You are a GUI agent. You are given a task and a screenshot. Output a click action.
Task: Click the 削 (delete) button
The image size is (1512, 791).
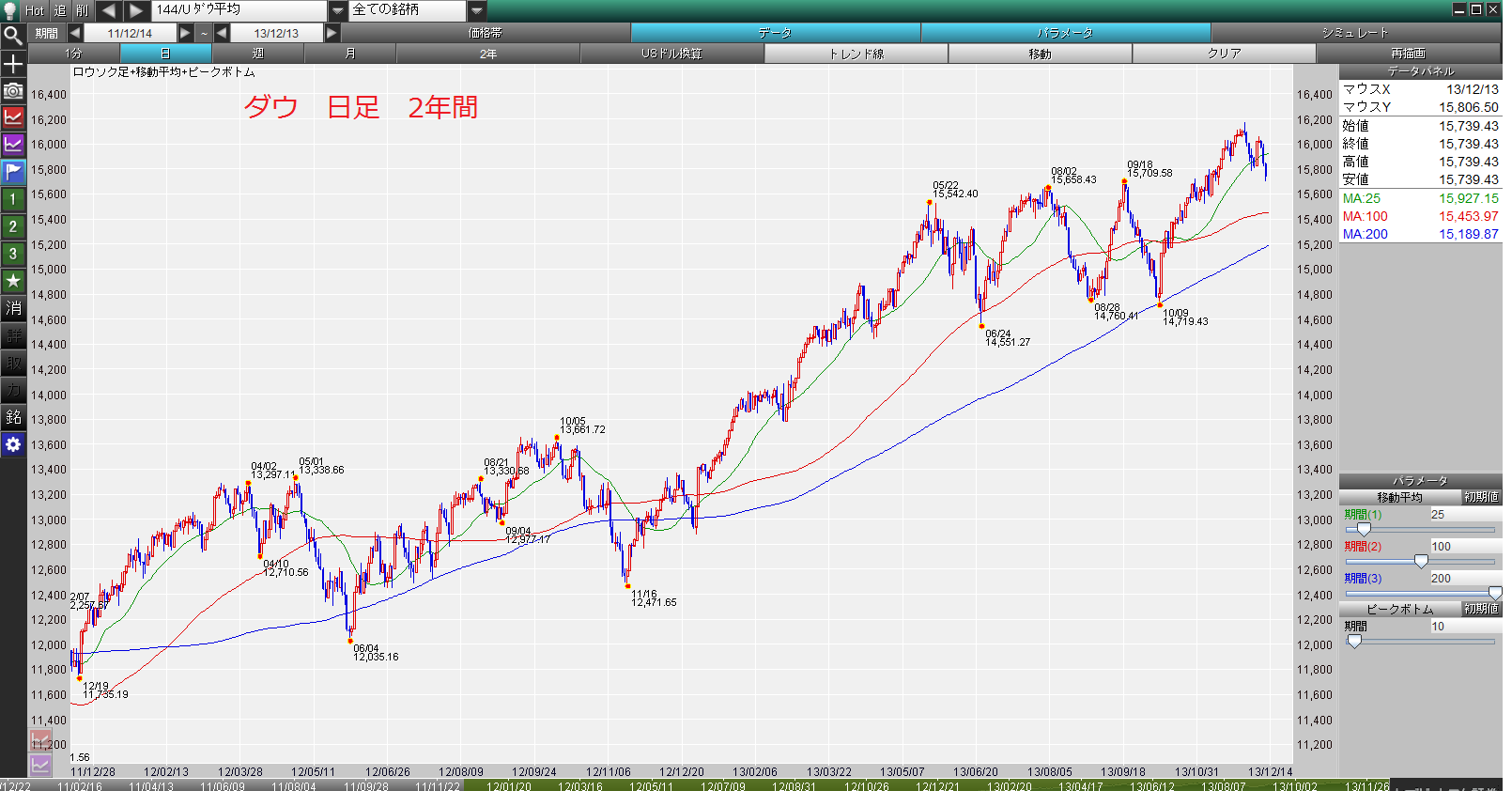(83, 10)
